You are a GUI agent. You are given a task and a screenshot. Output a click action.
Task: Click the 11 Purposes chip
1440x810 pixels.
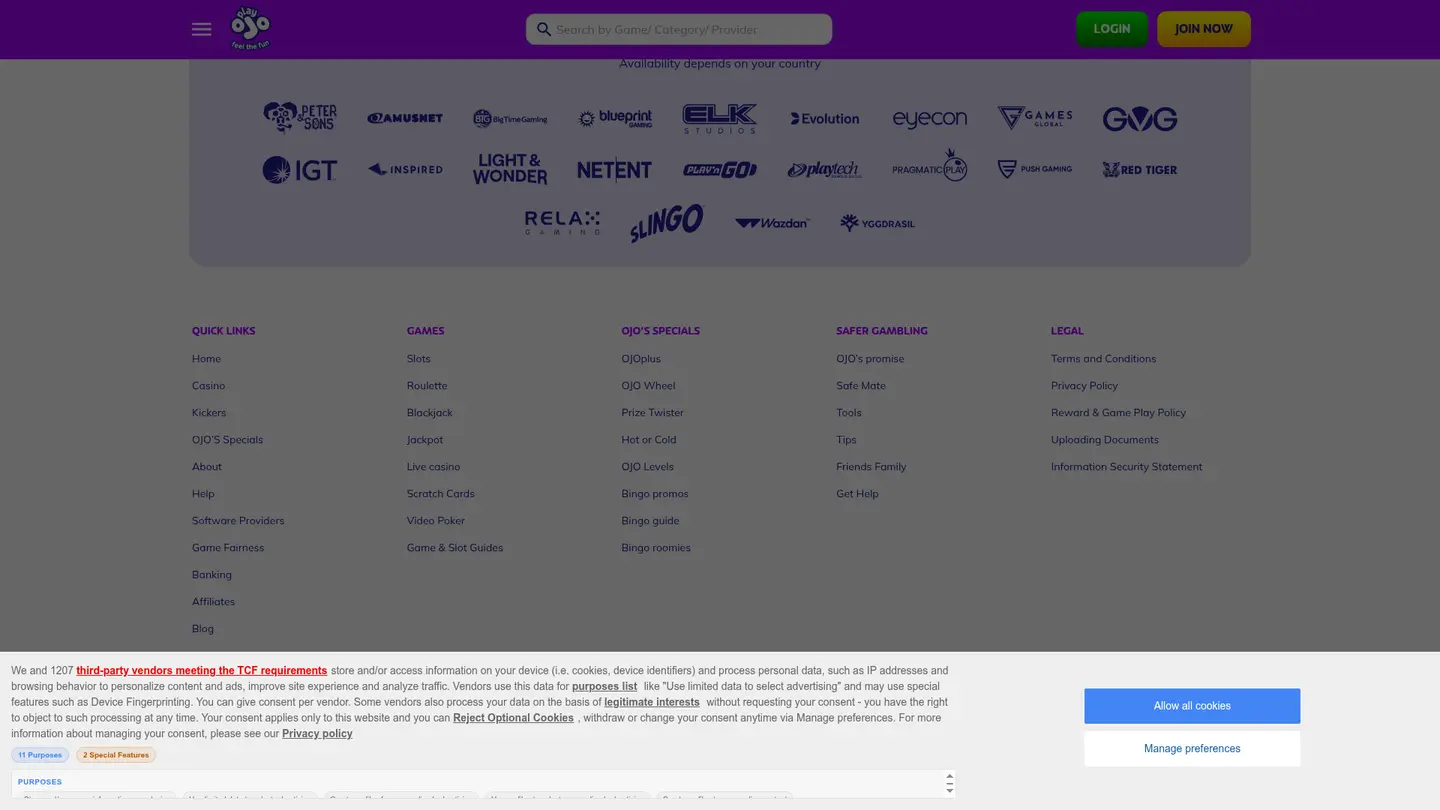(40, 755)
